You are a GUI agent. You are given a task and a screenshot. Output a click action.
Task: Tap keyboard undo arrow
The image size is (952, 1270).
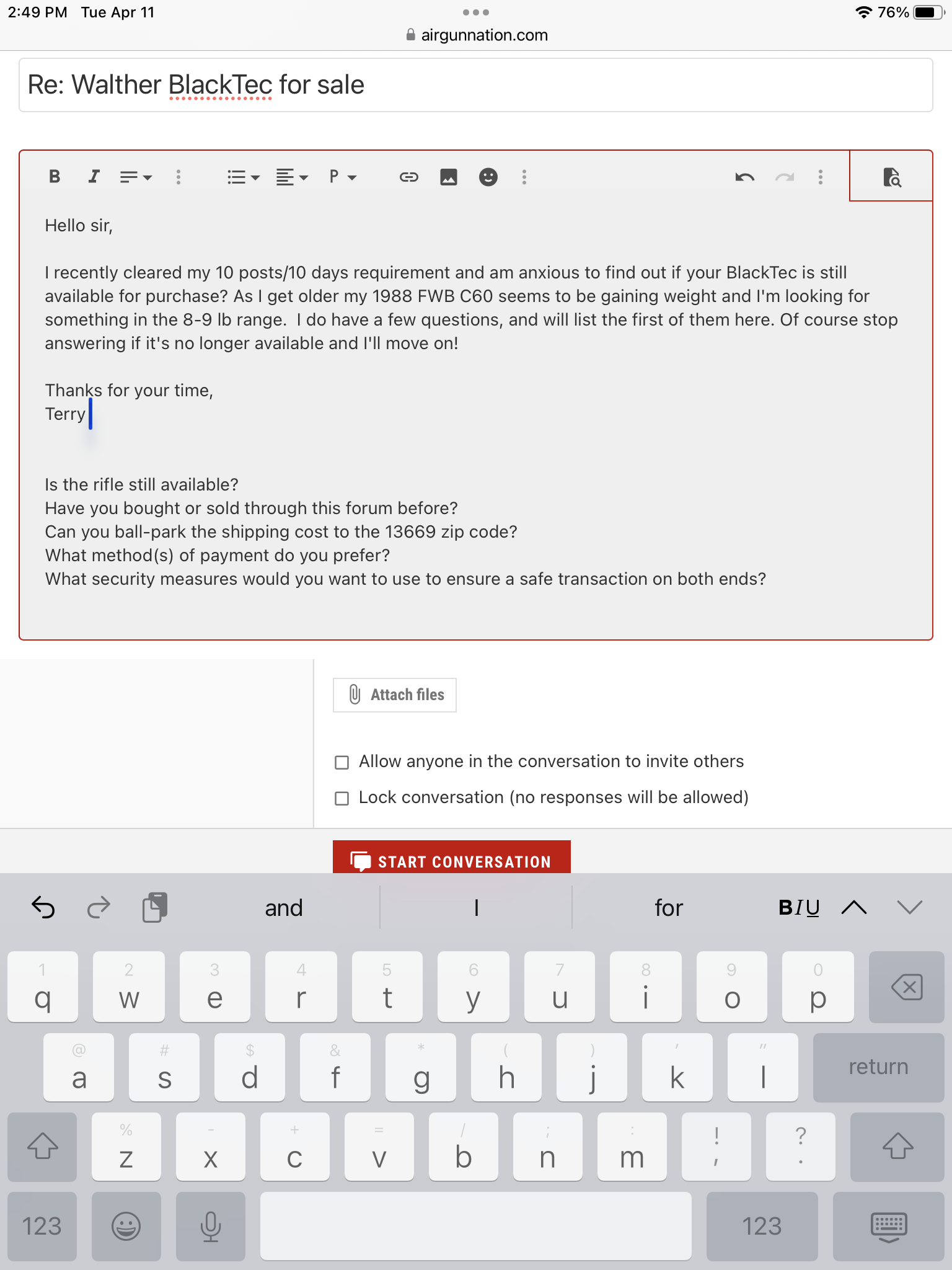(x=43, y=908)
